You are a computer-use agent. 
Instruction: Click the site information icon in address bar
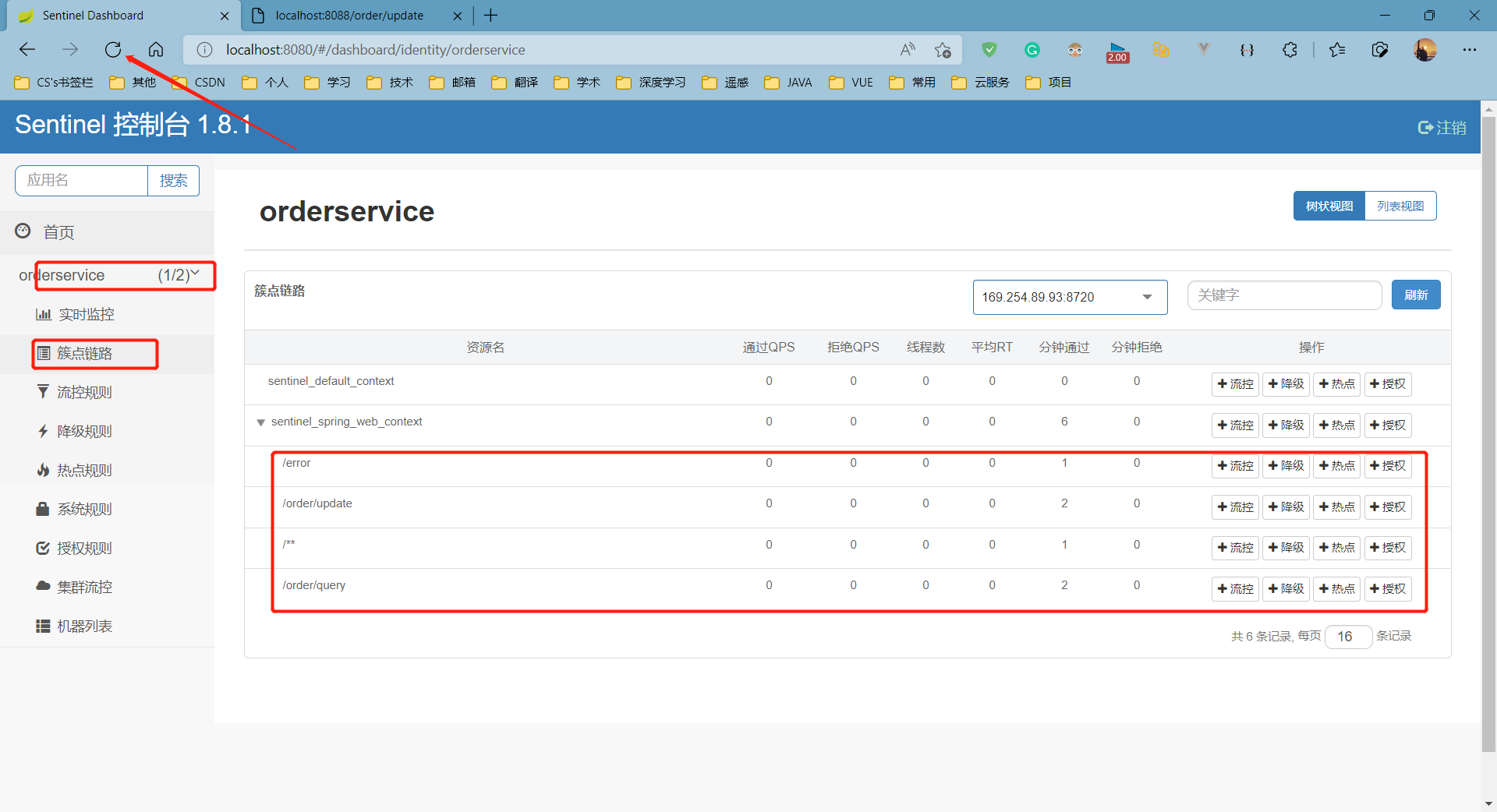coord(204,50)
